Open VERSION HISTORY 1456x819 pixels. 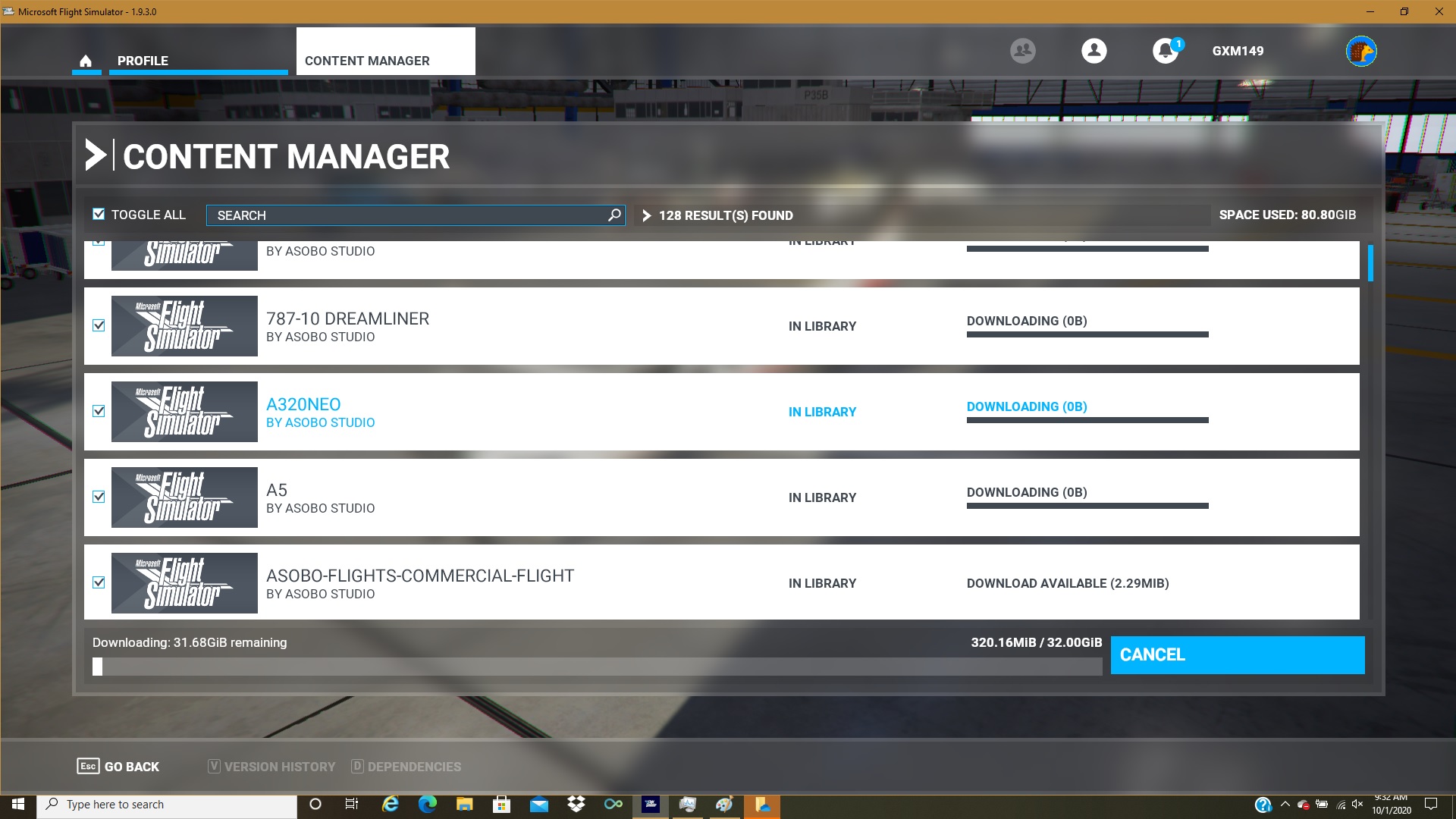271,767
